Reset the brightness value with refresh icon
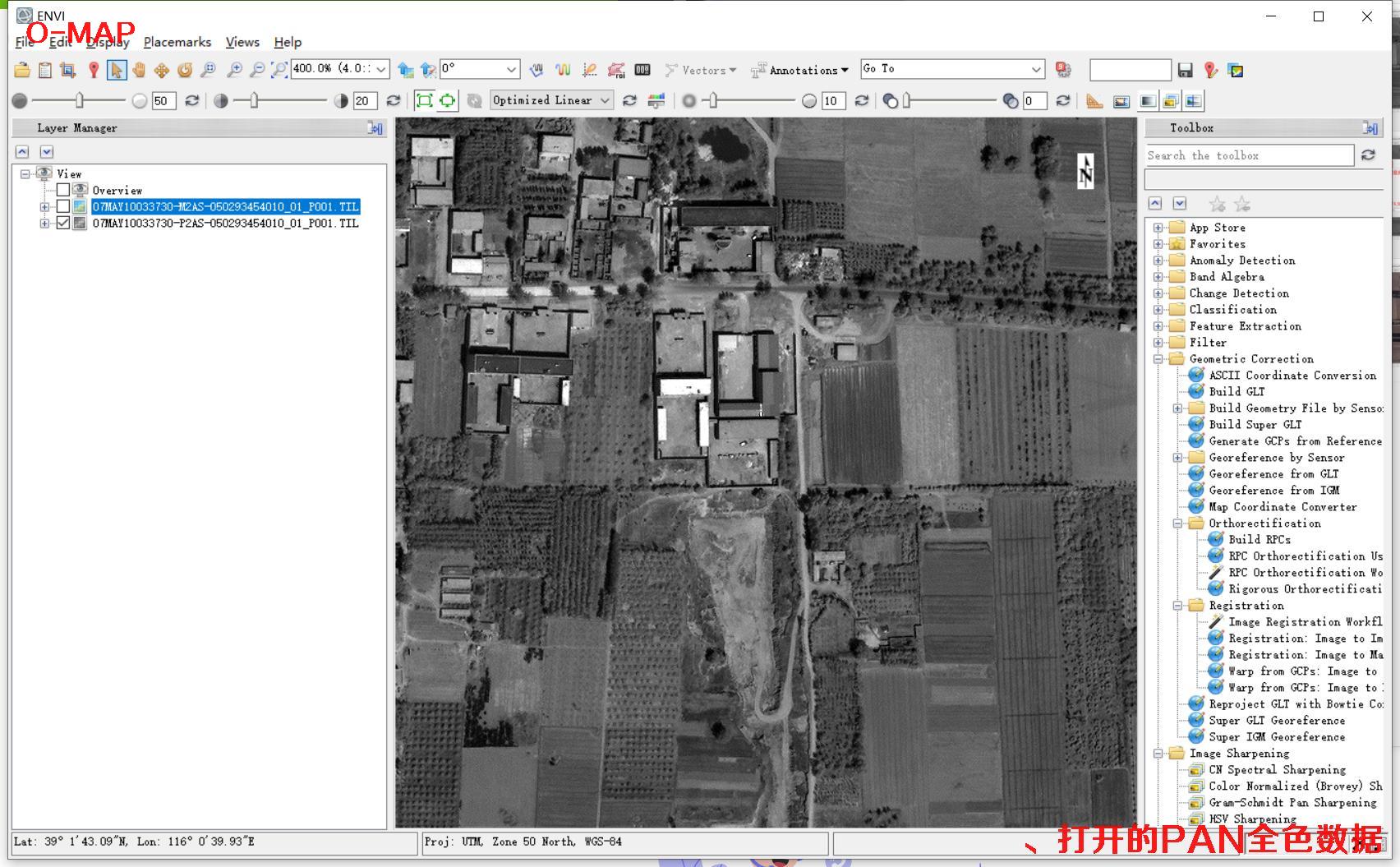Image resolution: width=1400 pixels, height=867 pixels. [x=192, y=101]
